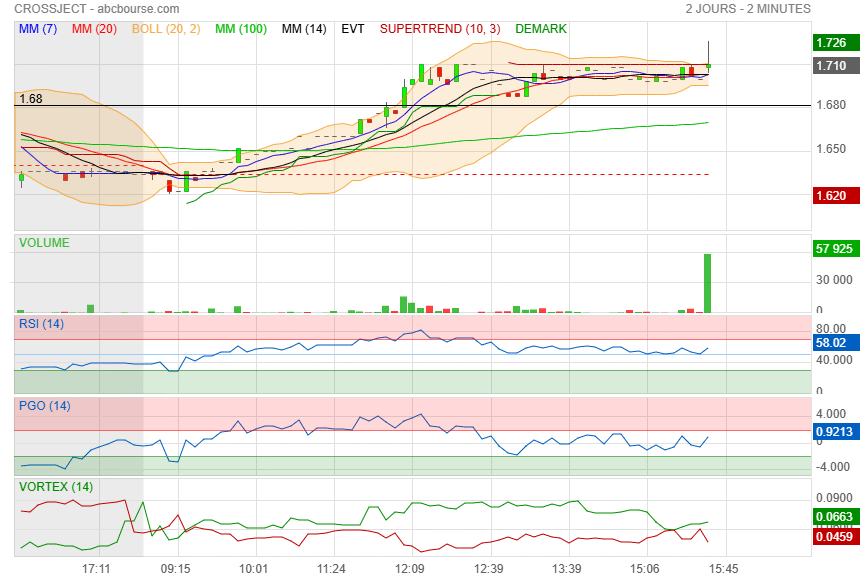Click the 1.650 price axis value

831,149
